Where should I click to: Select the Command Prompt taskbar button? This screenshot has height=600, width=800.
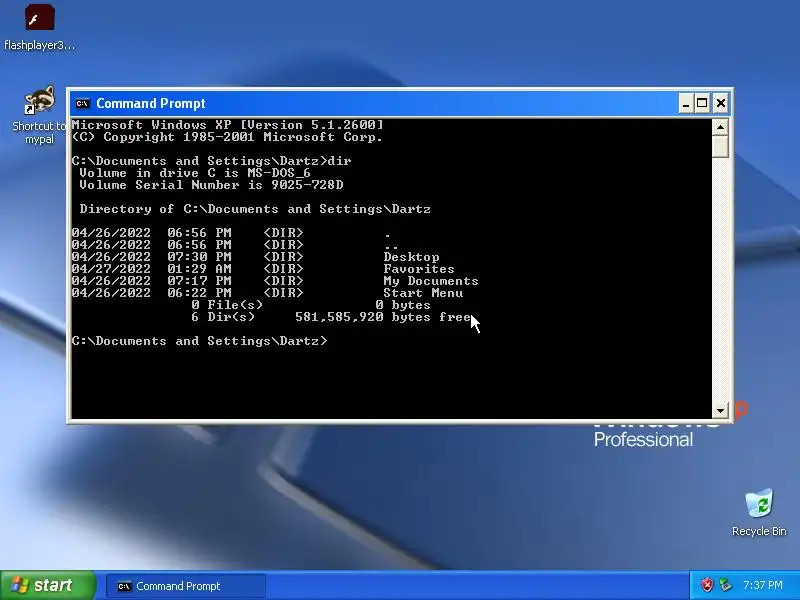(186, 586)
